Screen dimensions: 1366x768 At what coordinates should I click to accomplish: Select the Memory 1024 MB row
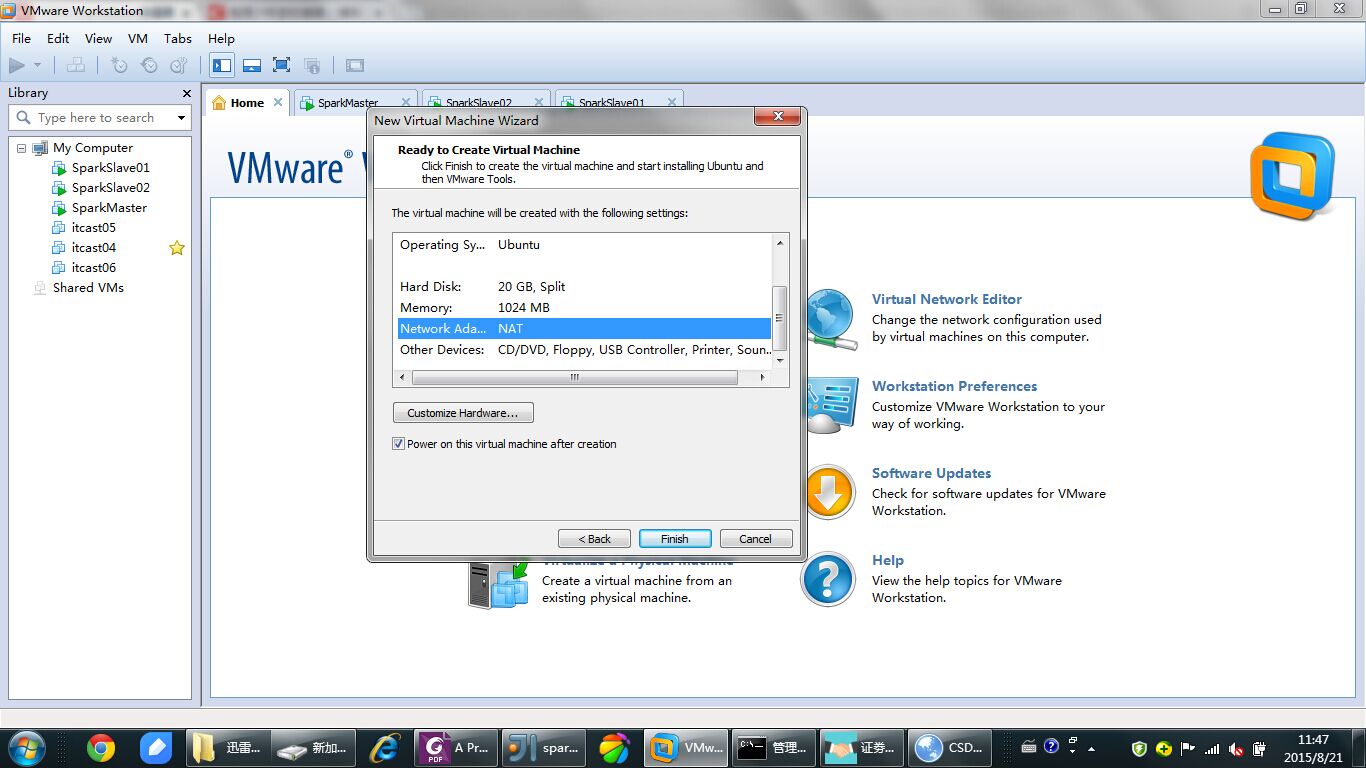(584, 308)
